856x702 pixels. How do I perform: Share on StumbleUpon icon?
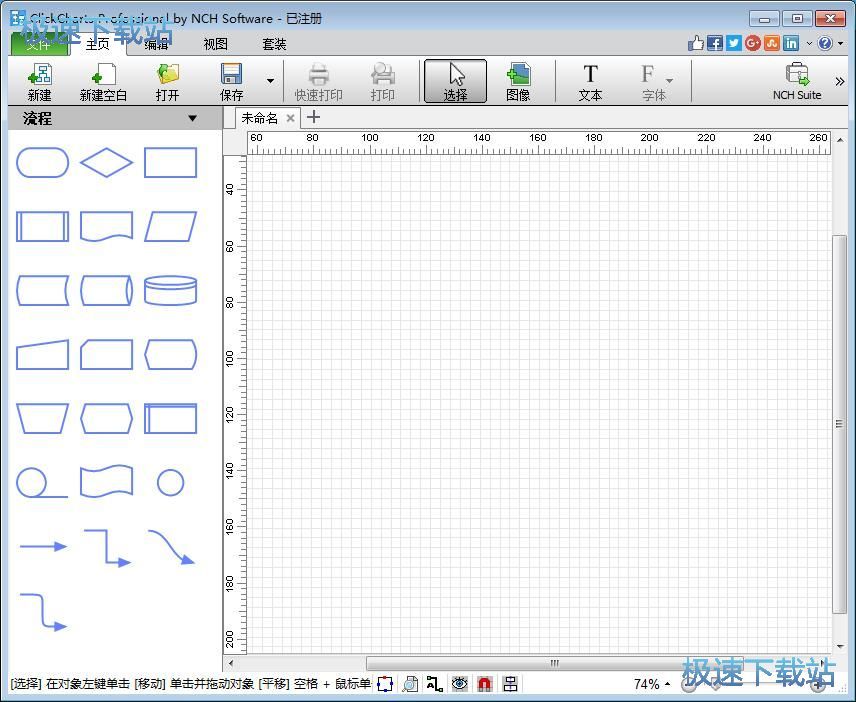tap(772, 43)
